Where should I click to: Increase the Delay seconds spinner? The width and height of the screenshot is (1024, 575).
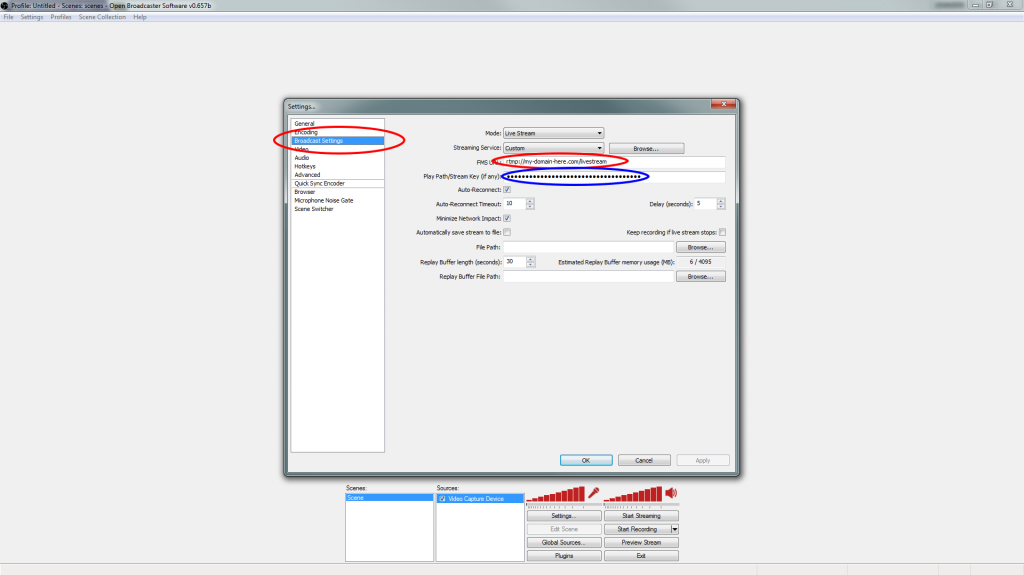pos(722,201)
